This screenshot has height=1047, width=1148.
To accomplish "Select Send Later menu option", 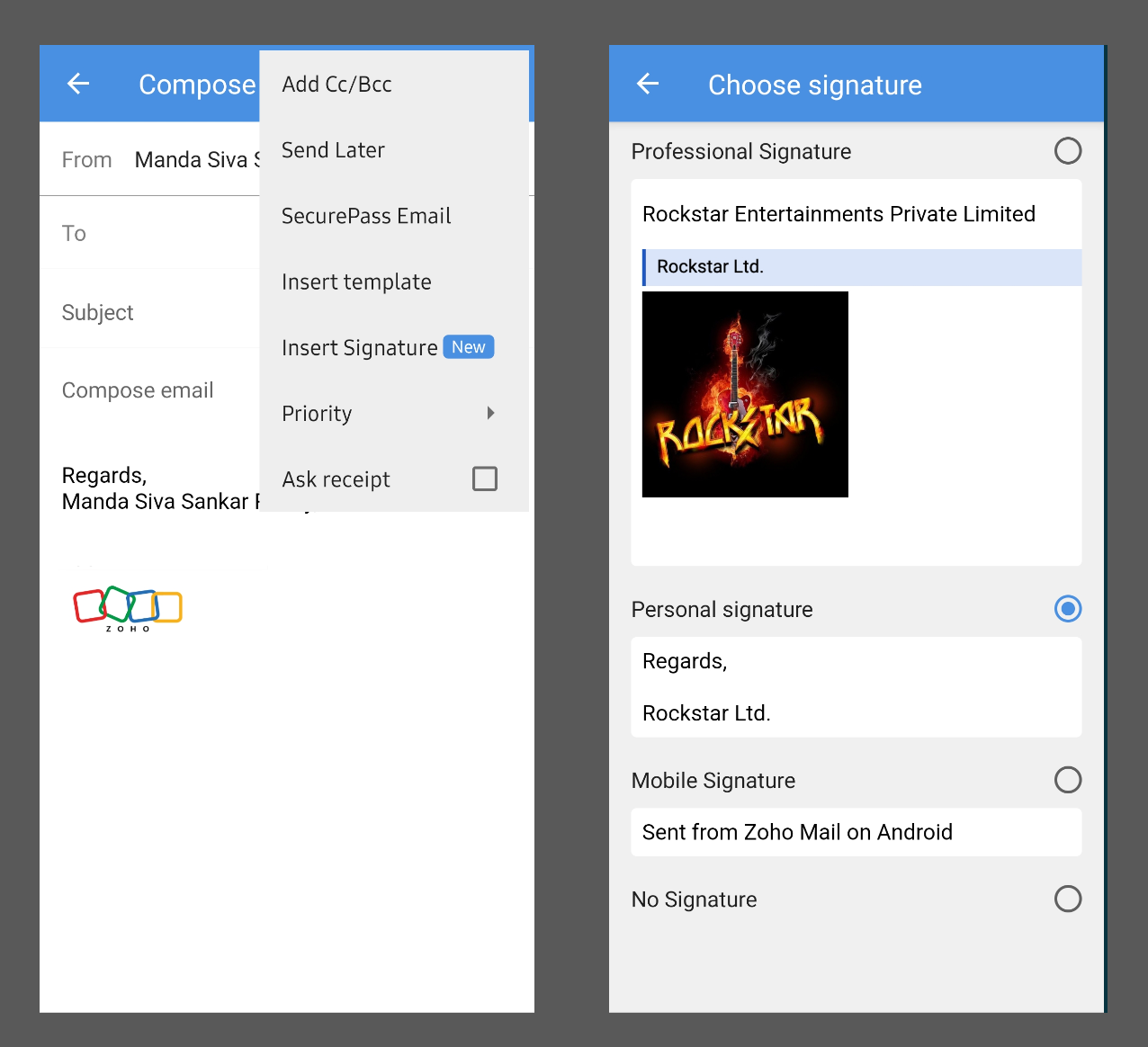I will pos(394,150).
